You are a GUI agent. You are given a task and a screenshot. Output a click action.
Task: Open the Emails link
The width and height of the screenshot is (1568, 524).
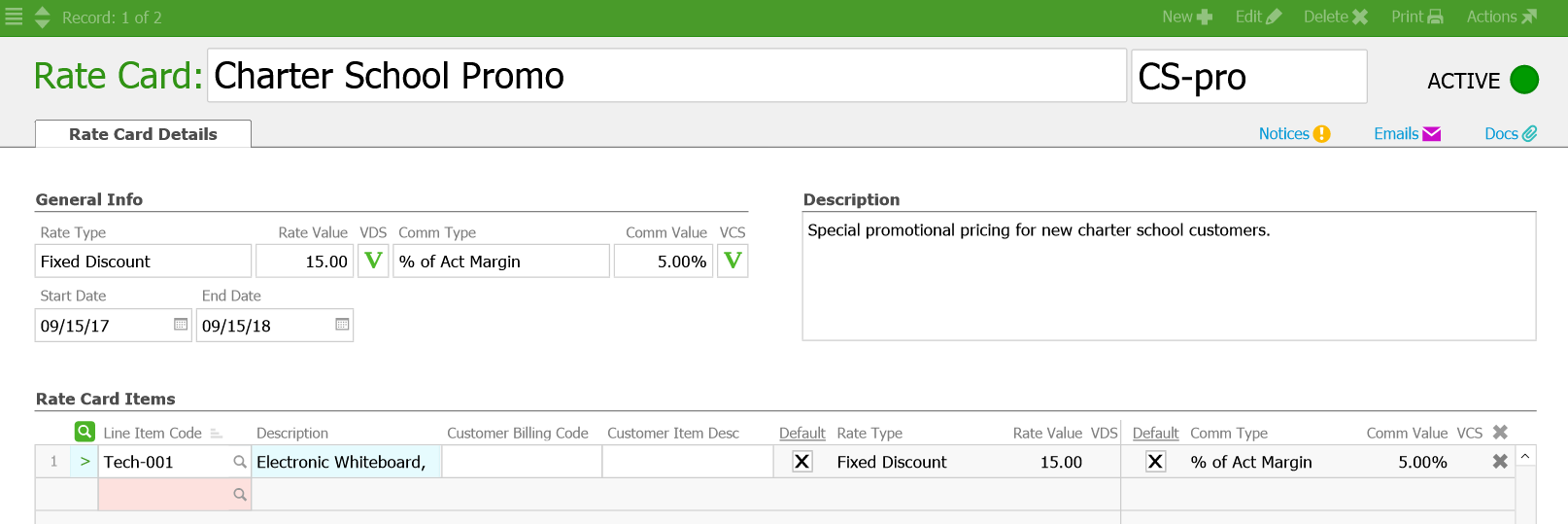coord(1407,134)
